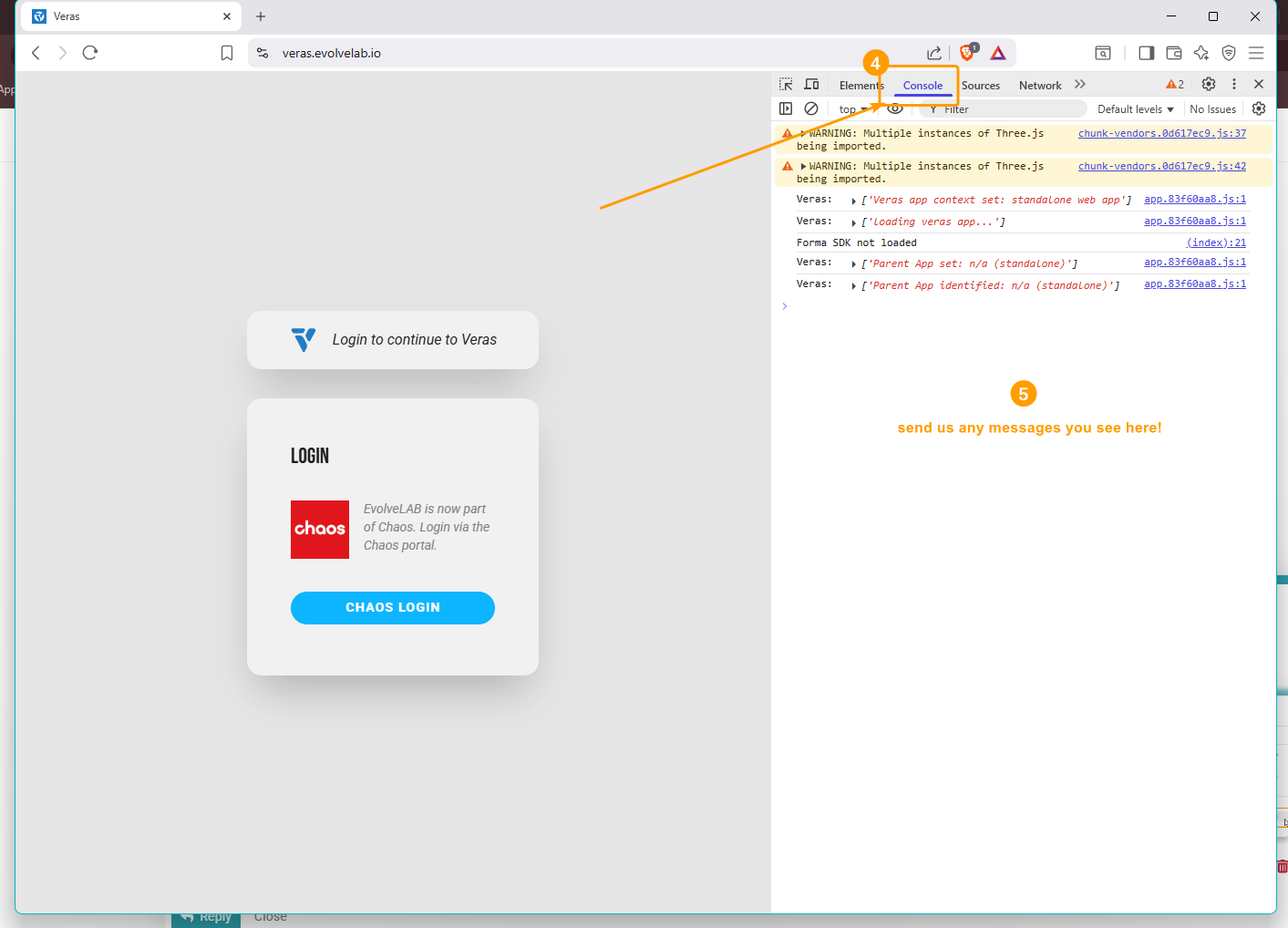Clear the console output
Screen dimensions: 1288x928
pyautogui.click(x=811, y=108)
